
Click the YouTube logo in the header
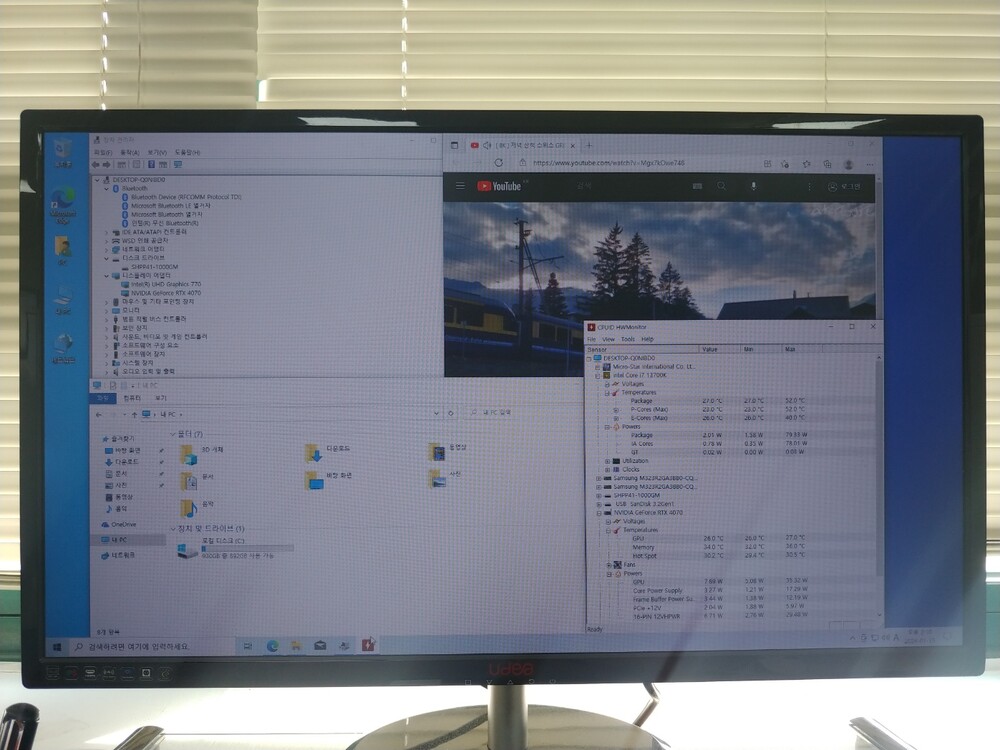coord(498,186)
